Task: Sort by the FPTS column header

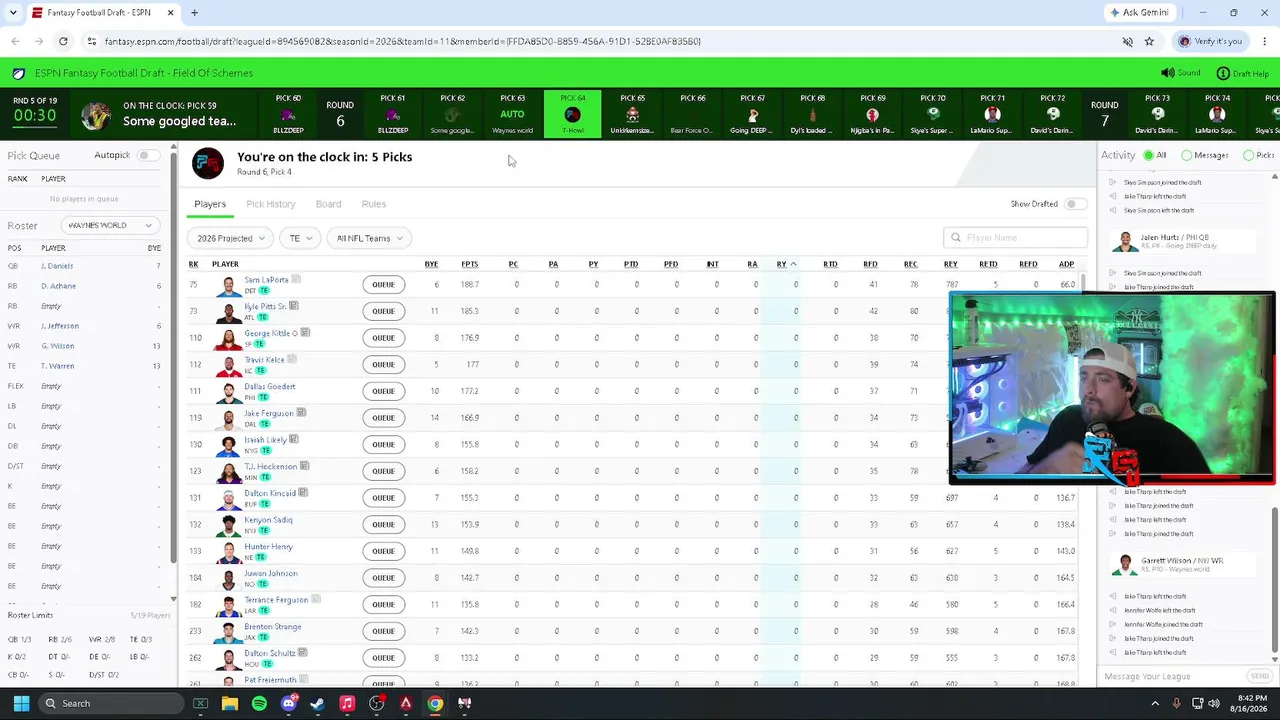Action: [469, 264]
